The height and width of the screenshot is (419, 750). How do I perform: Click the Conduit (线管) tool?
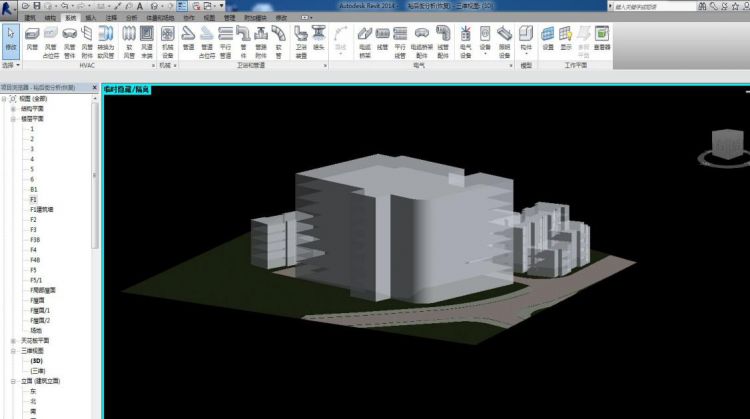point(382,39)
